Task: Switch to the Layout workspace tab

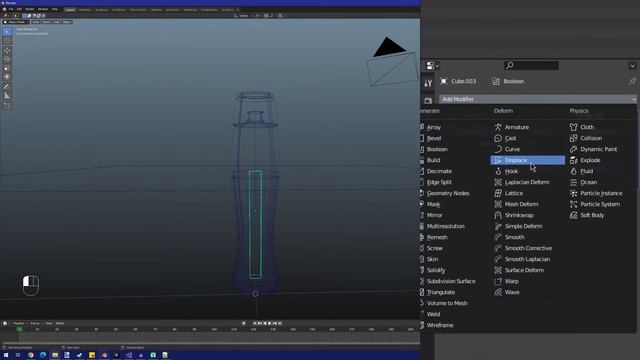Action: tap(70, 10)
